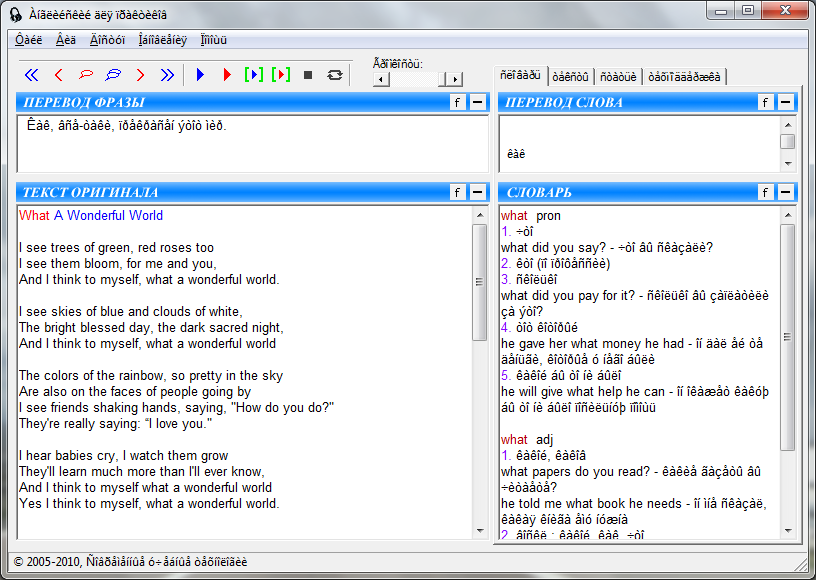Click example 'what papers do you read?' in dictionary
The image size is (819, 580).
pyautogui.click(x=578, y=472)
